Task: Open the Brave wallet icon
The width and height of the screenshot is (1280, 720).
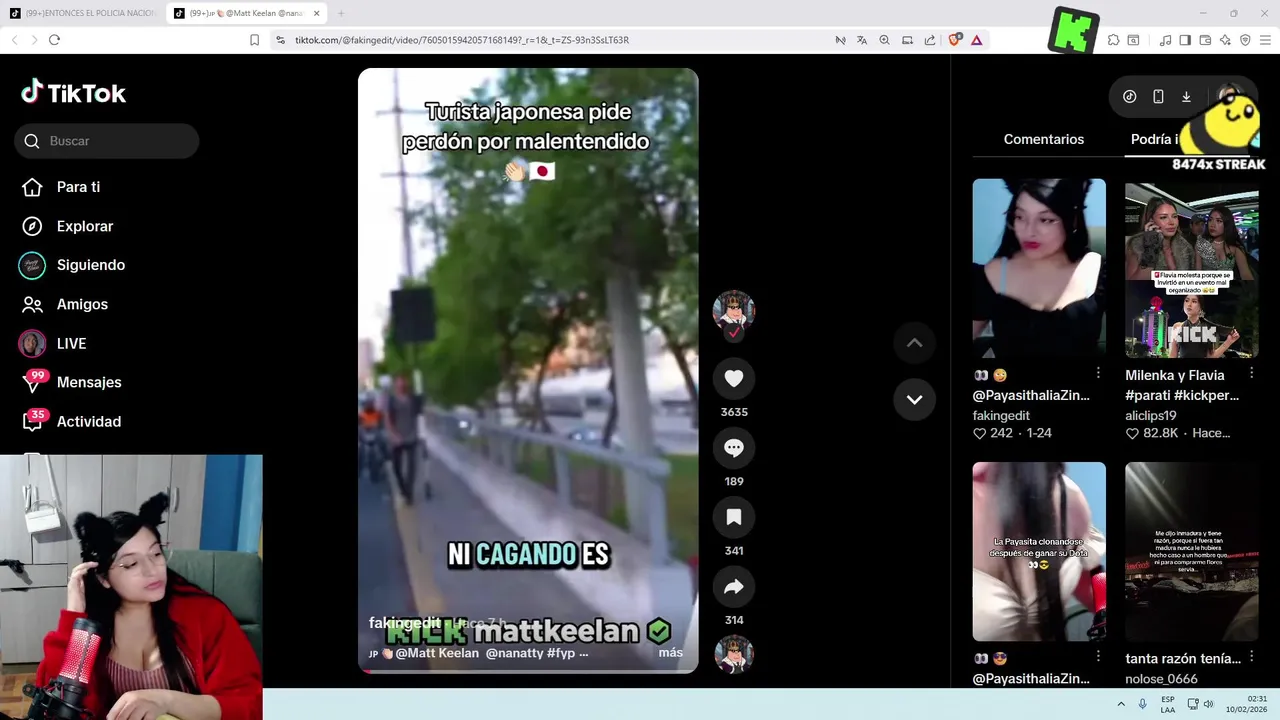Action: pos(1205,40)
